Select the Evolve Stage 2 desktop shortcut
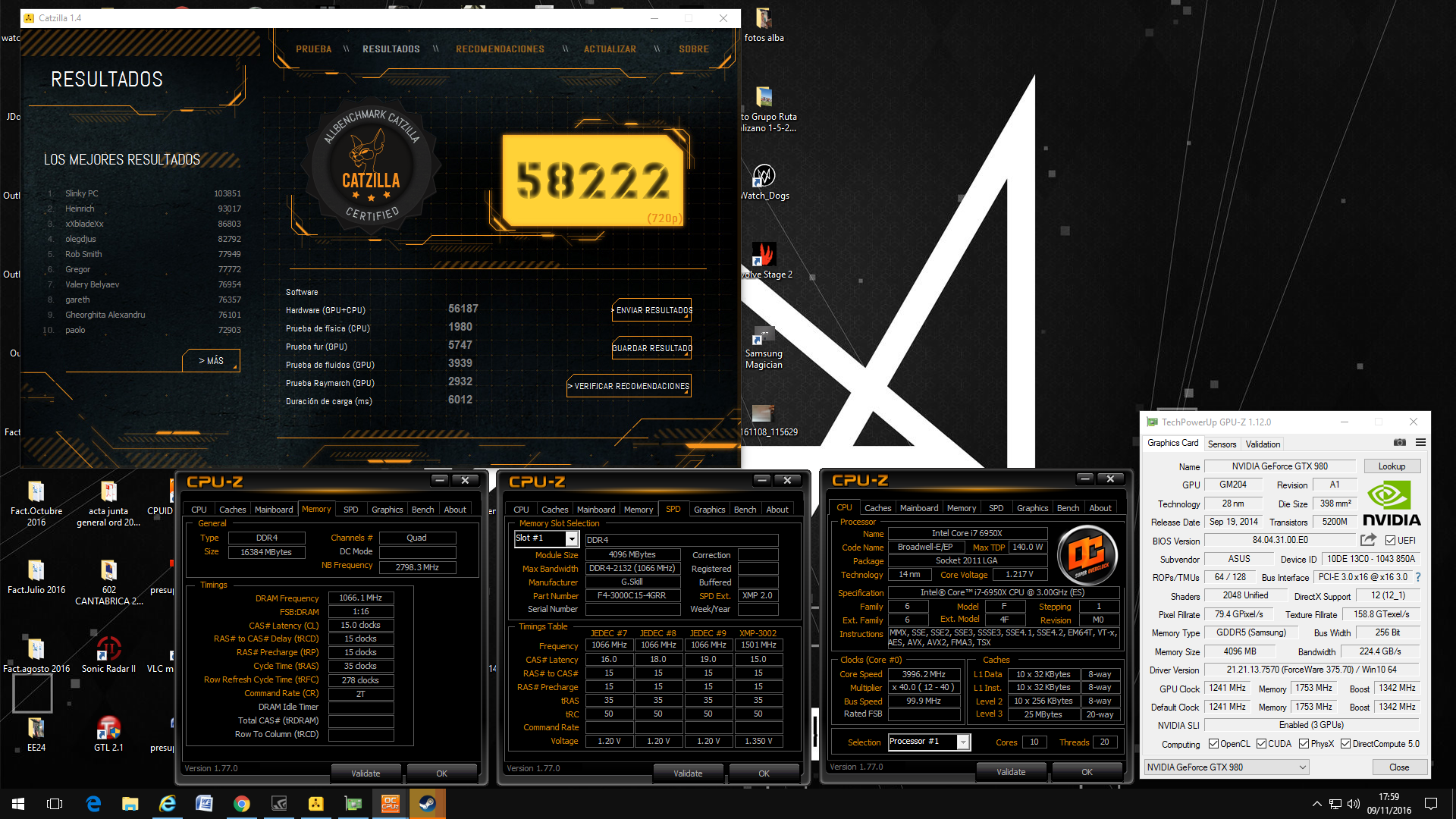The width and height of the screenshot is (1456, 819). (x=766, y=261)
